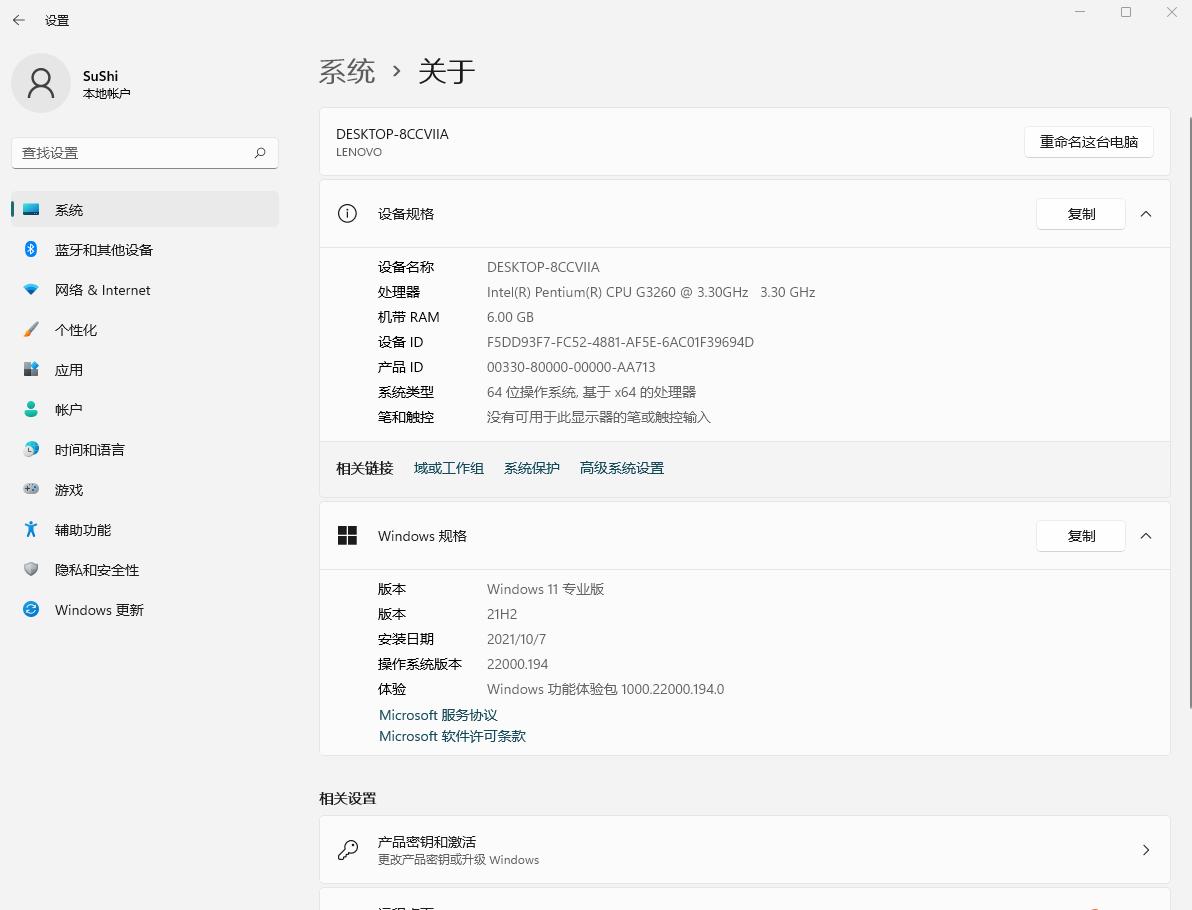
Task: Open the 游戏 settings page
Action: coord(67,489)
